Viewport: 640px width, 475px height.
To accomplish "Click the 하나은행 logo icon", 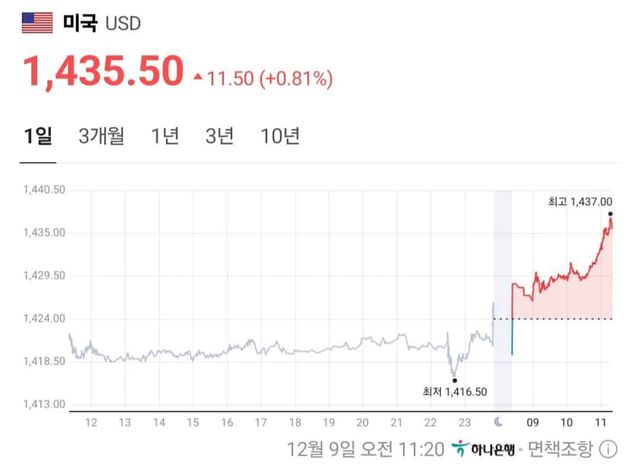I will coord(460,447).
